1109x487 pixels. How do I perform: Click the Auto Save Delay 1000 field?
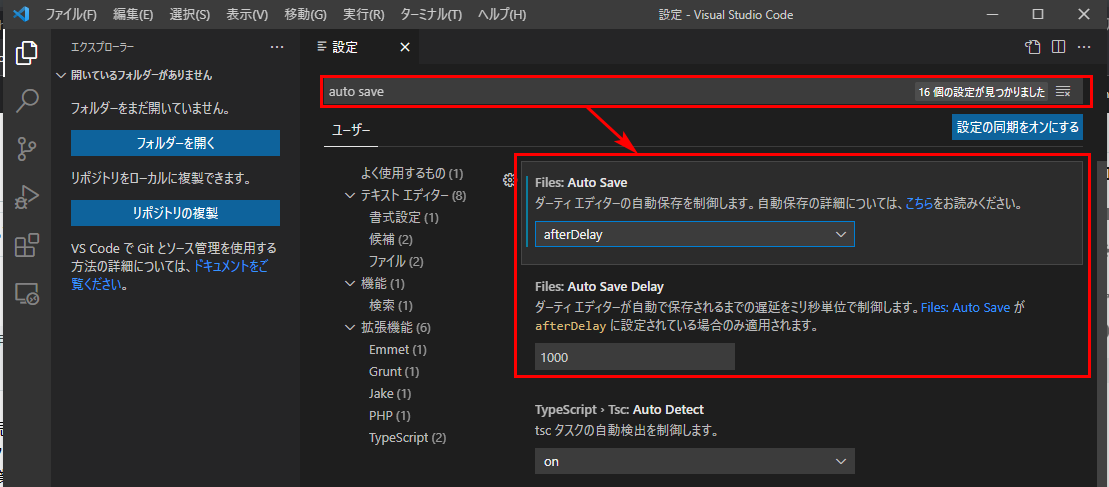[x=635, y=357]
